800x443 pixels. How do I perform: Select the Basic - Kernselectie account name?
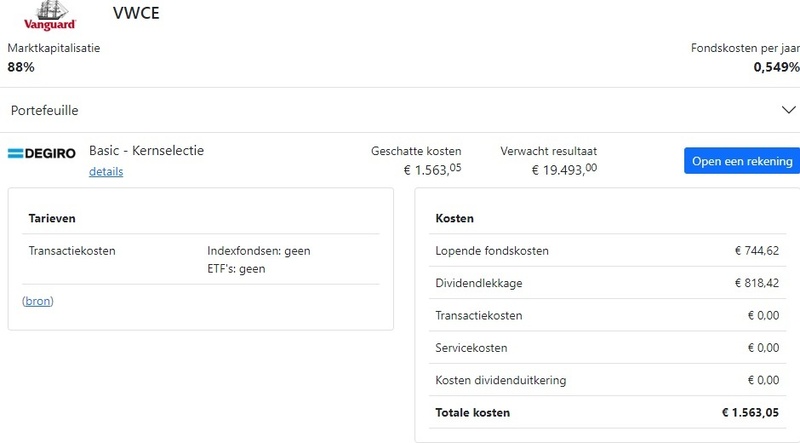click(x=146, y=150)
